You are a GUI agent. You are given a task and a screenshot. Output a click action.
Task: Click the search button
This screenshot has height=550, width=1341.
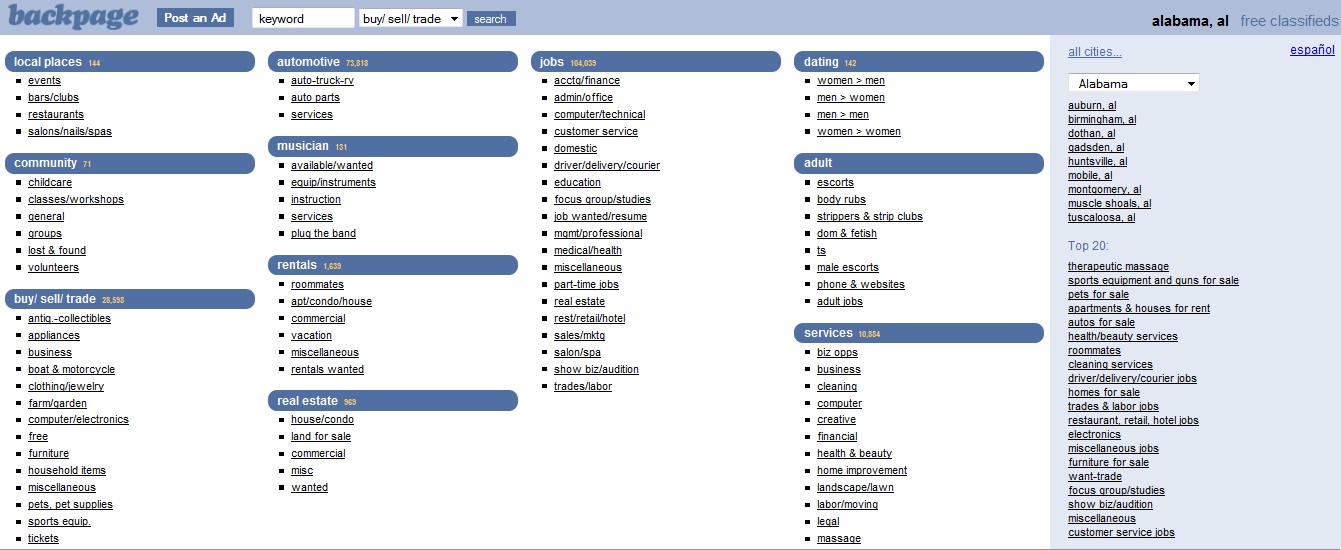point(490,19)
